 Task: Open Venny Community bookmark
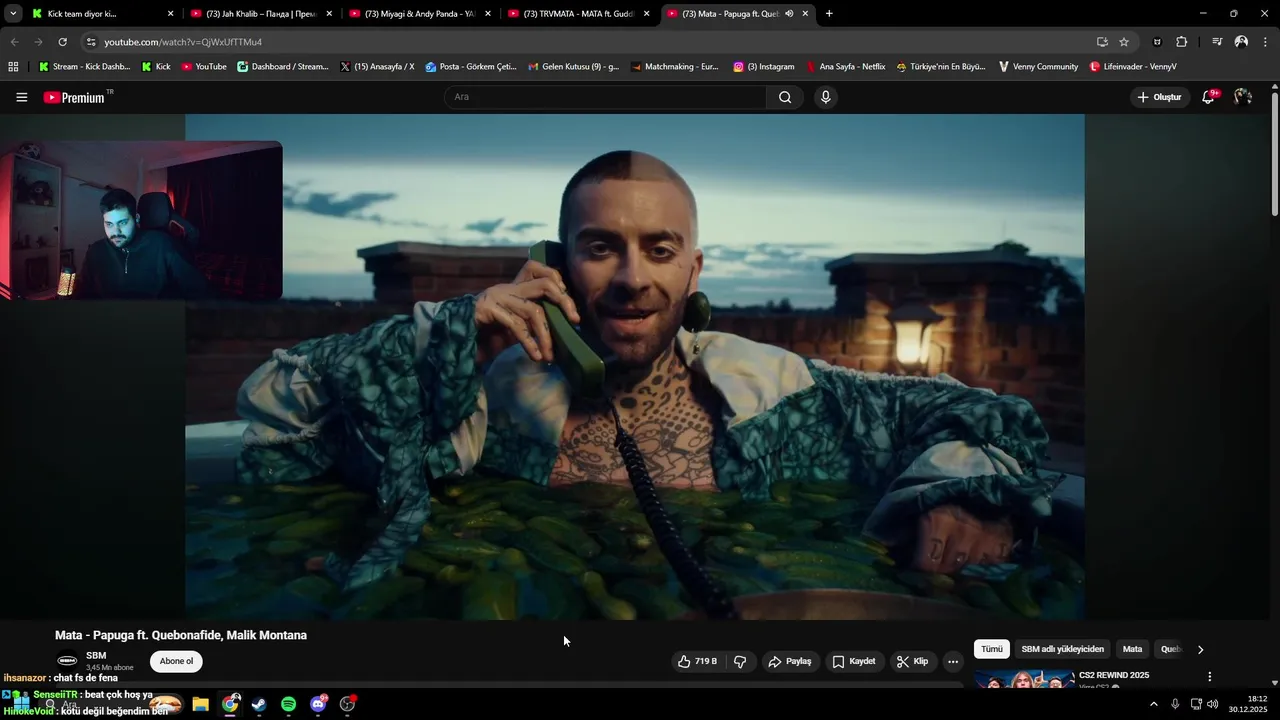[1038, 67]
